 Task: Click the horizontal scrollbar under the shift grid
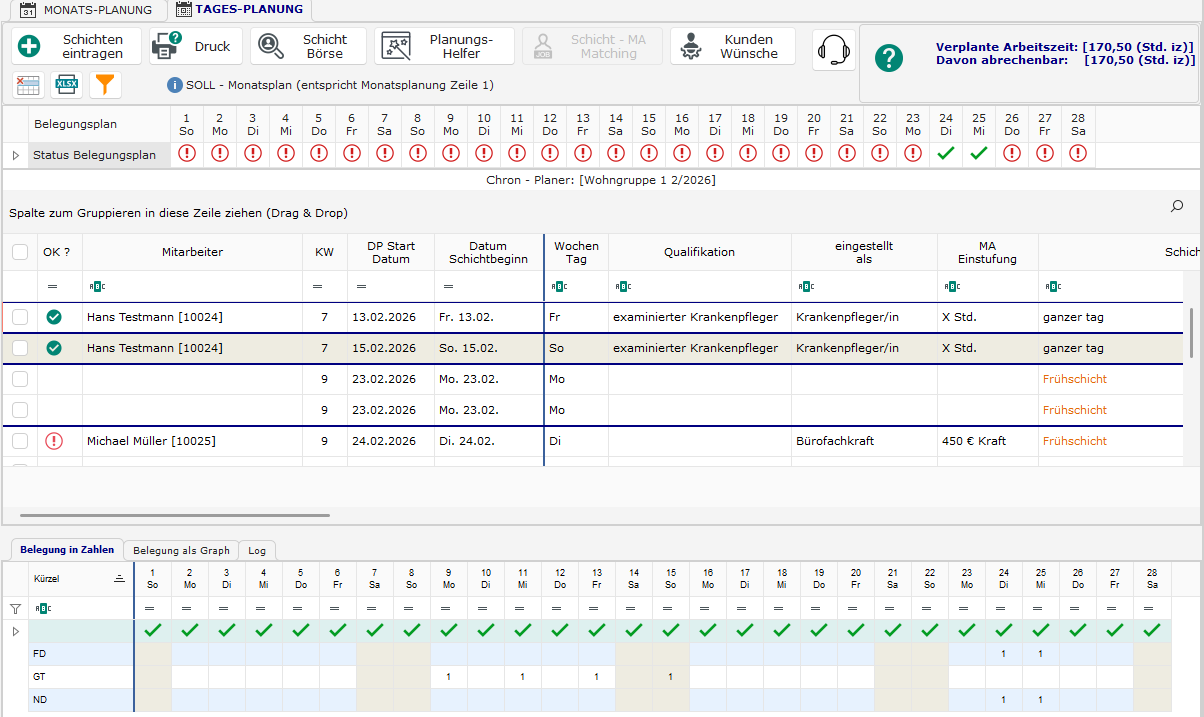pyautogui.click(x=174, y=516)
